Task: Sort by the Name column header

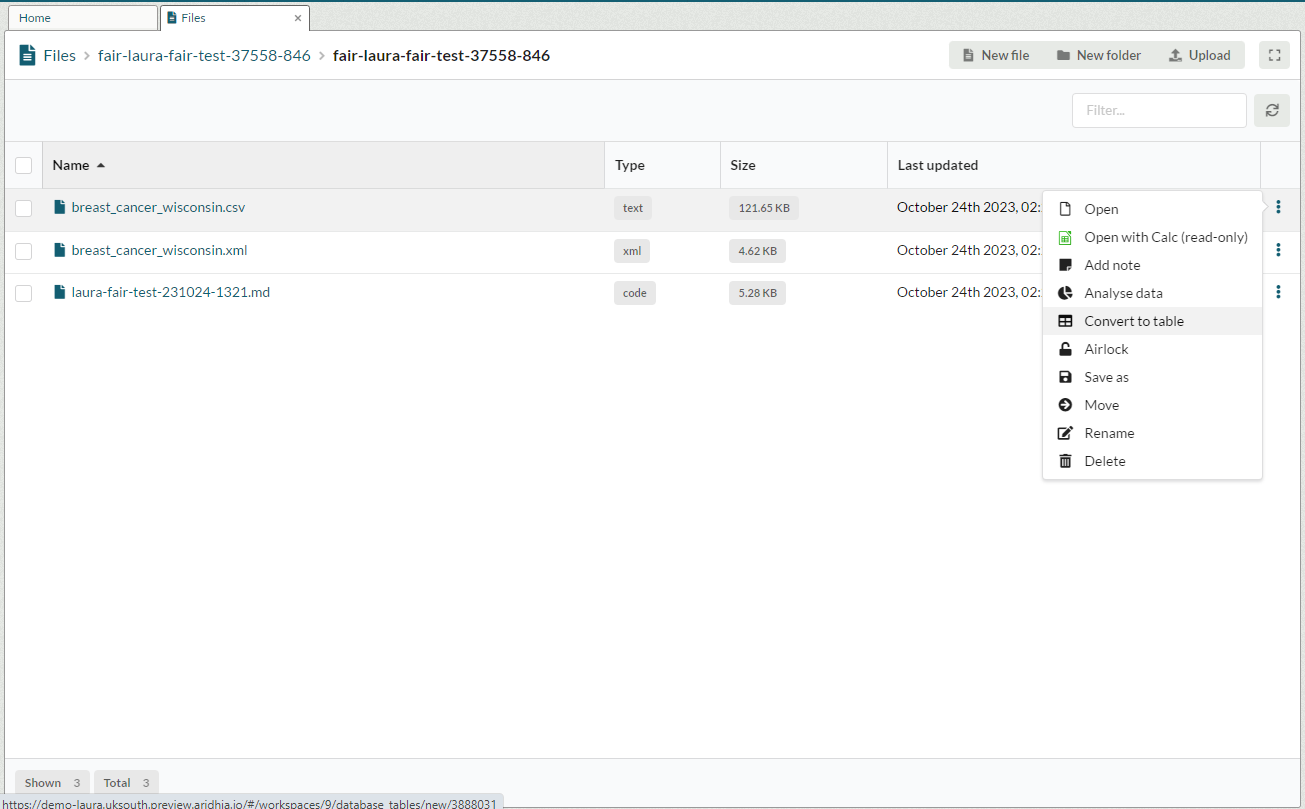Action: click(x=71, y=165)
